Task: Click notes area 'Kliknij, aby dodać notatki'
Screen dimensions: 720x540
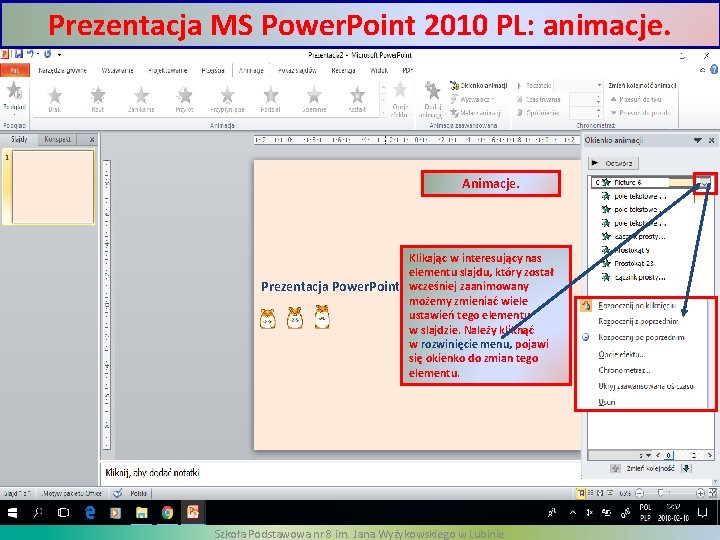Action: tap(340, 472)
